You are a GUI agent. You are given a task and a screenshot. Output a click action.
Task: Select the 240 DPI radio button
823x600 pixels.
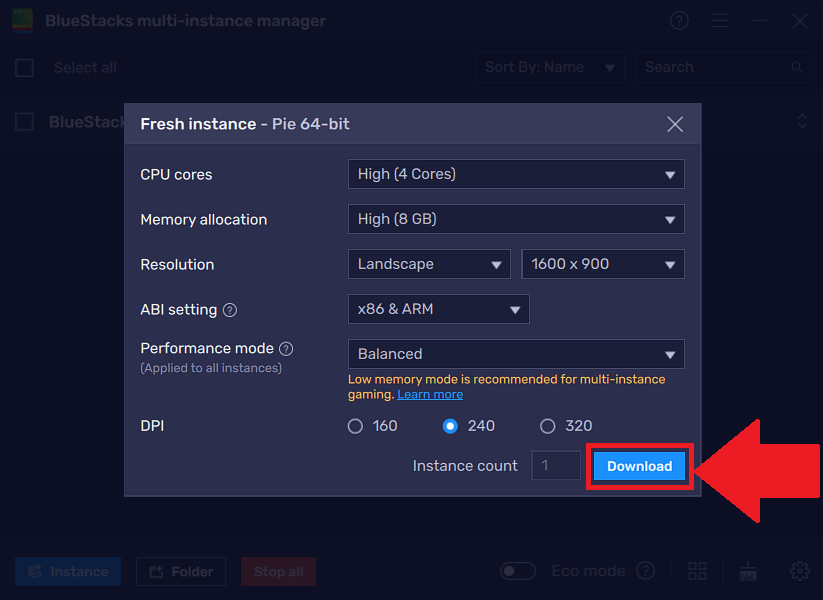450,426
